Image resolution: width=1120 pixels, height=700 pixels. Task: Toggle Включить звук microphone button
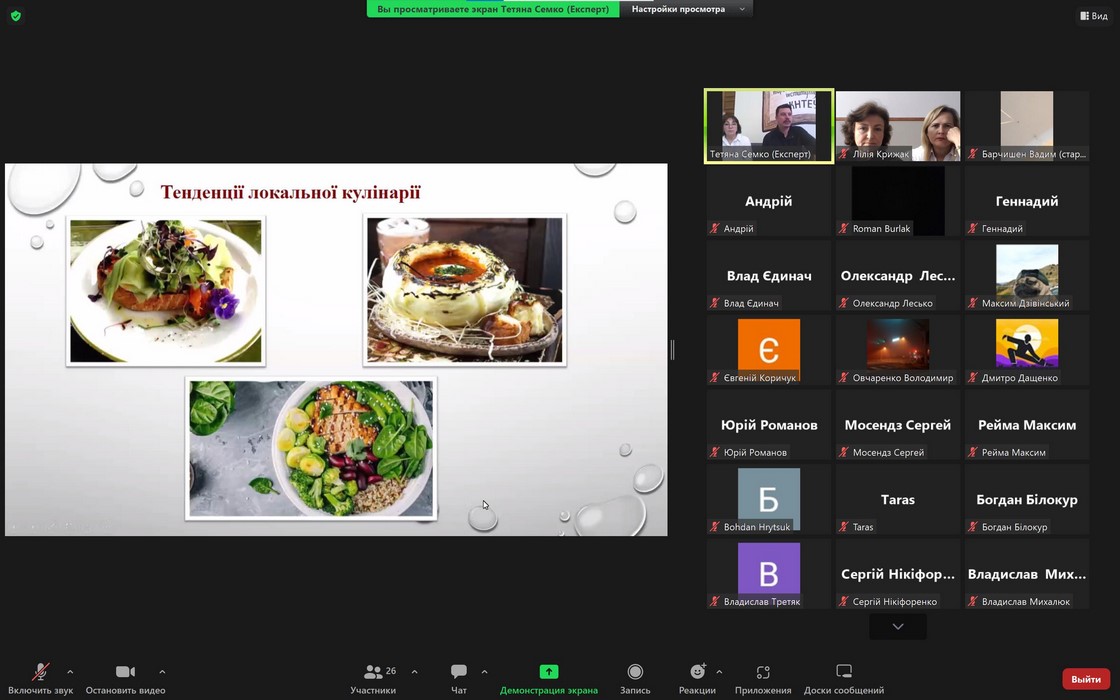click(x=41, y=678)
